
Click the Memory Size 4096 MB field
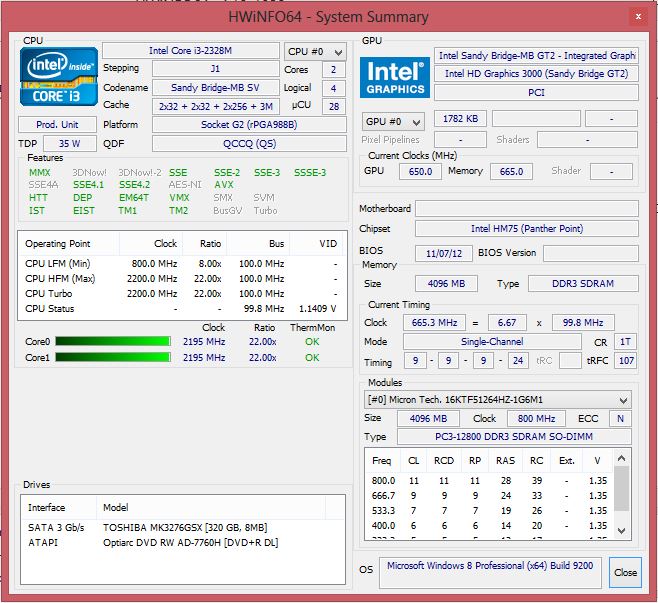point(446,284)
